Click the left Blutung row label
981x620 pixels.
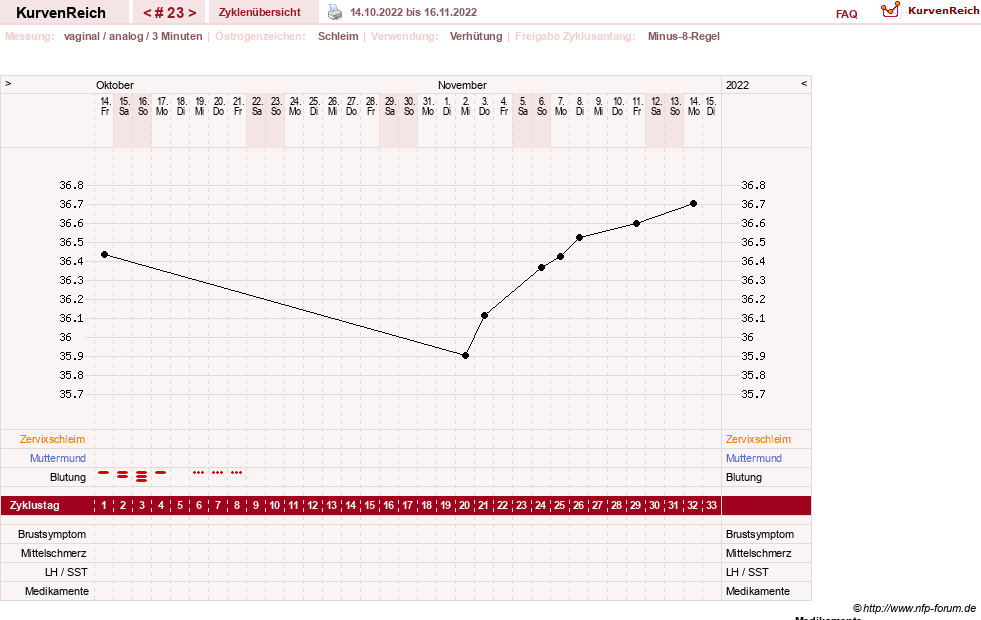[68, 477]
